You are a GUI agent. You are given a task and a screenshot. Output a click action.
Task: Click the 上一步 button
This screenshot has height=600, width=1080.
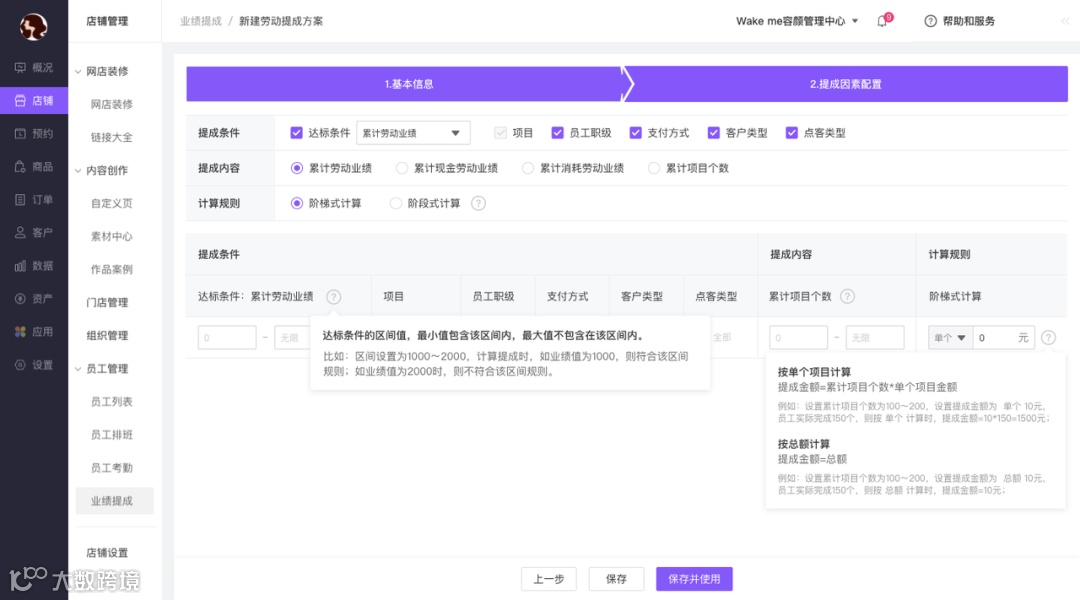click(x=549, y=579)
